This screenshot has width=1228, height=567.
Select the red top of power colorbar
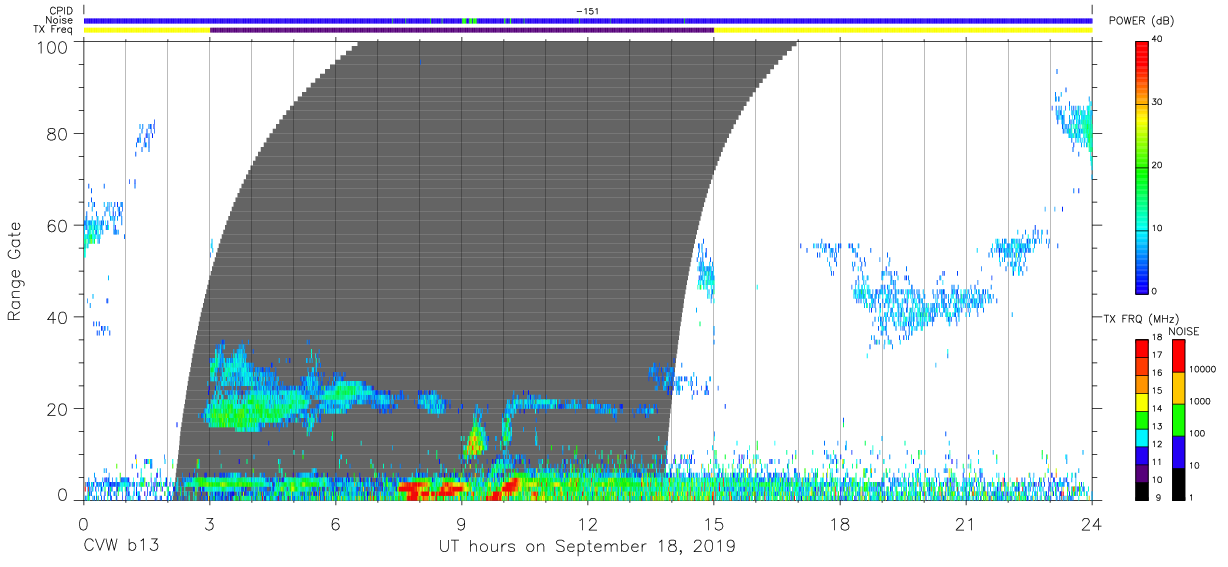tap(1141, 55)
